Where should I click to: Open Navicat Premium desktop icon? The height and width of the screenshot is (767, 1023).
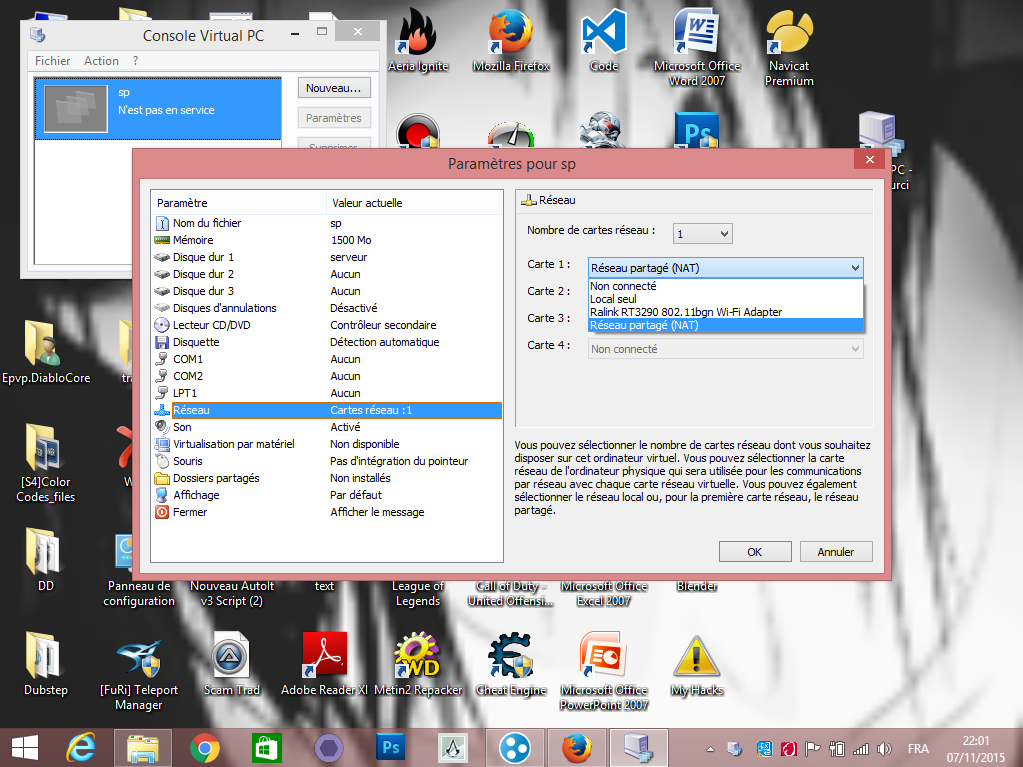(x=789, y=47)
